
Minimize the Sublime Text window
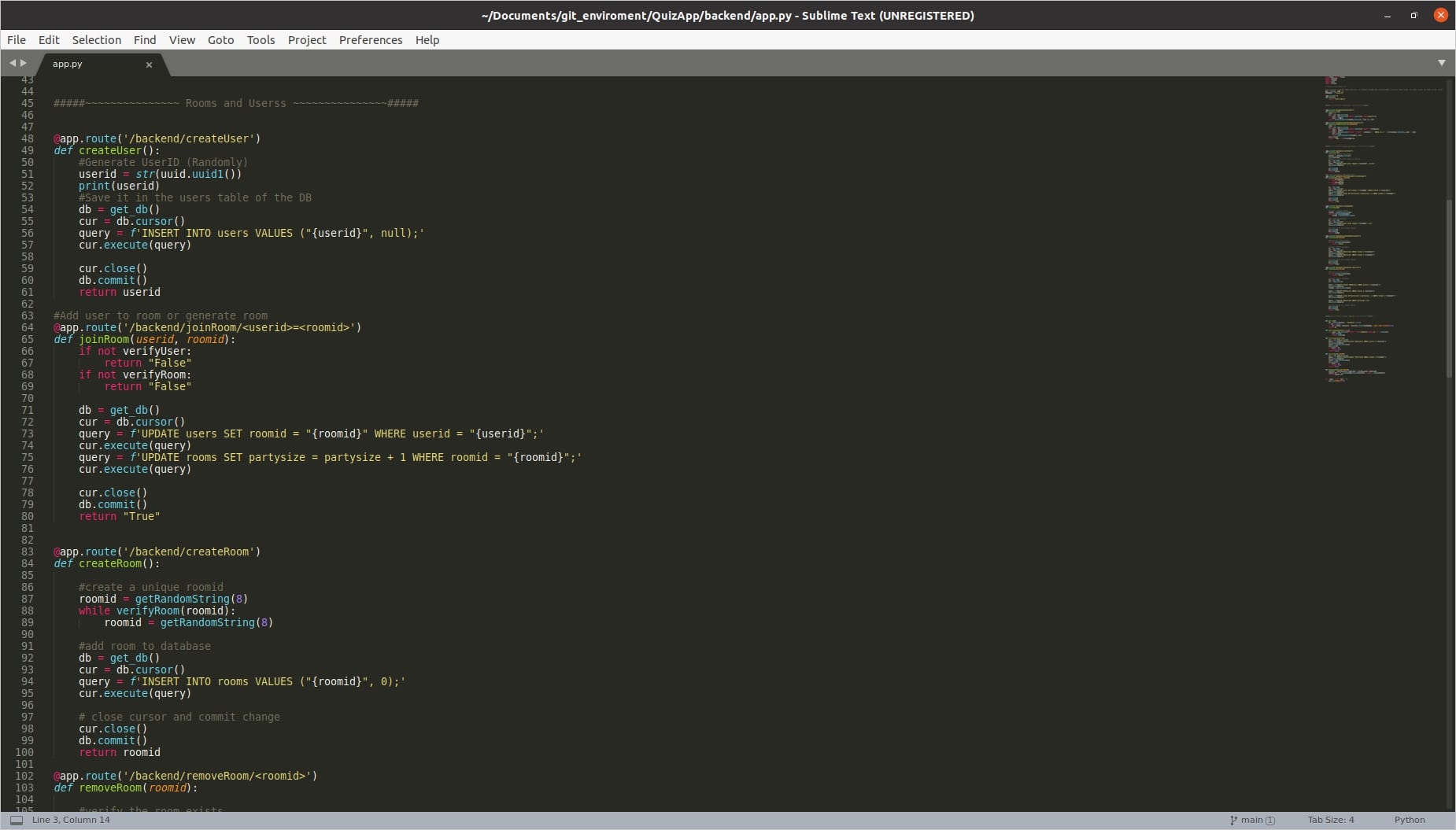pos(1387,16)
